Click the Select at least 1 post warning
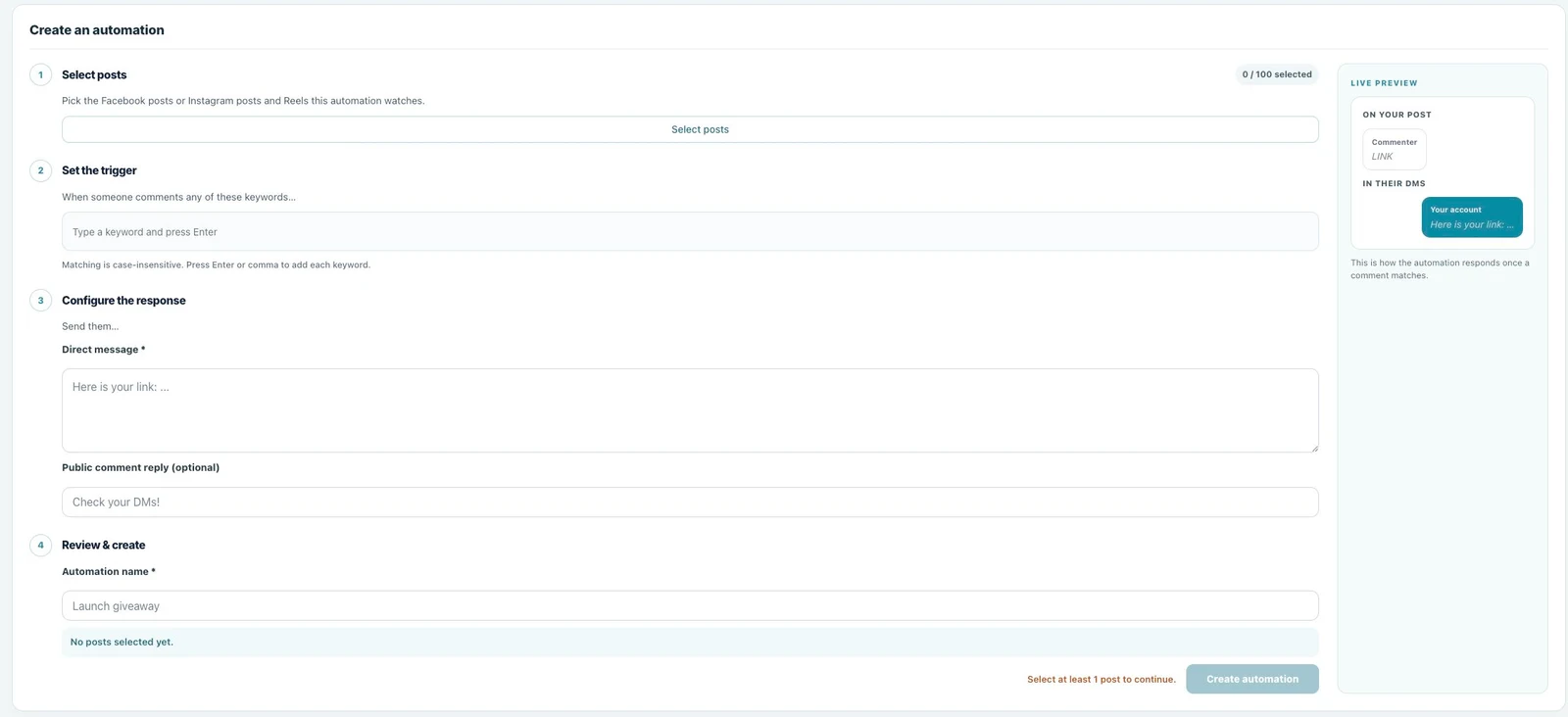The width and height of the screenshot is (1568, 717). [x=1102, y=680]
